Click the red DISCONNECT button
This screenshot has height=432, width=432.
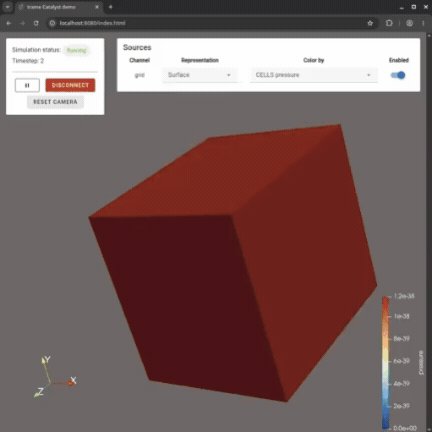[70, 85]
